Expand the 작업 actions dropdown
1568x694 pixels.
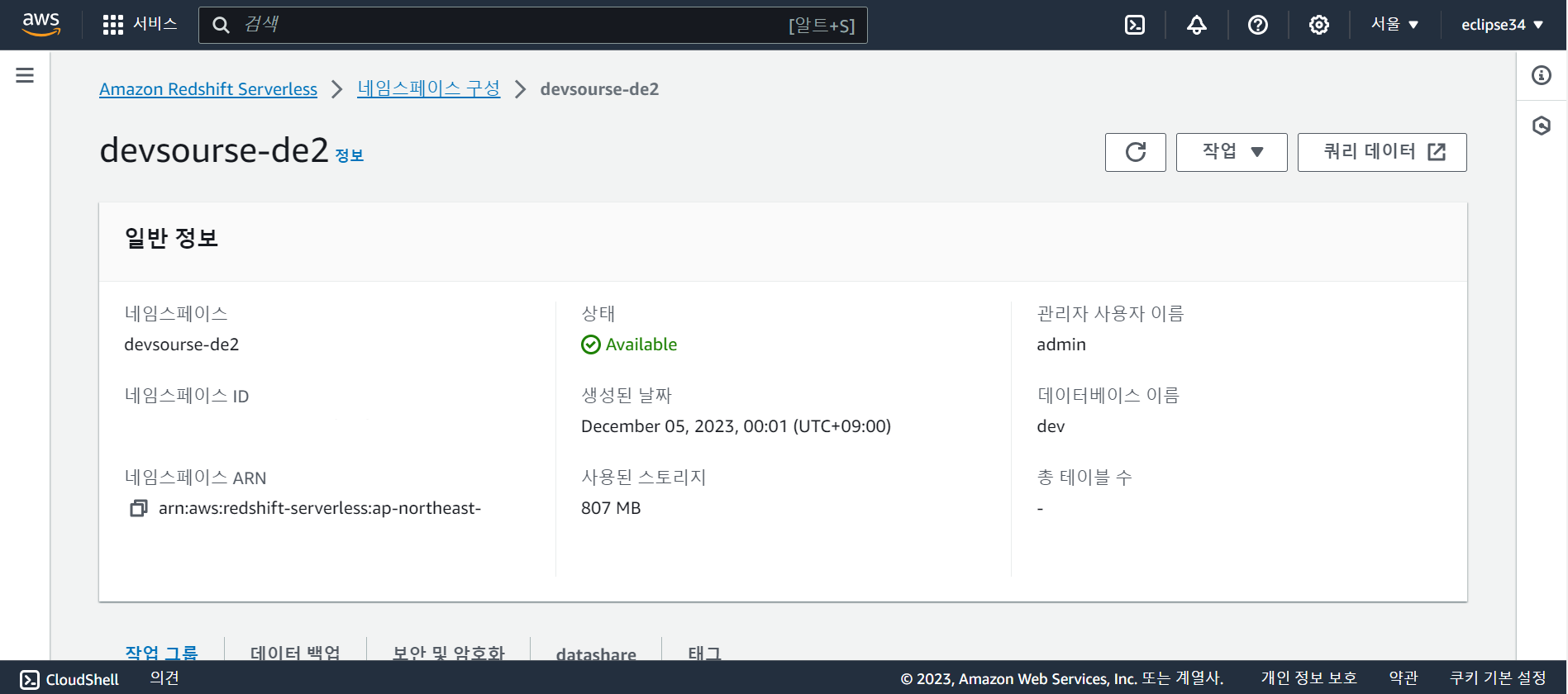pyautogui.click(x=1231, y=152)
